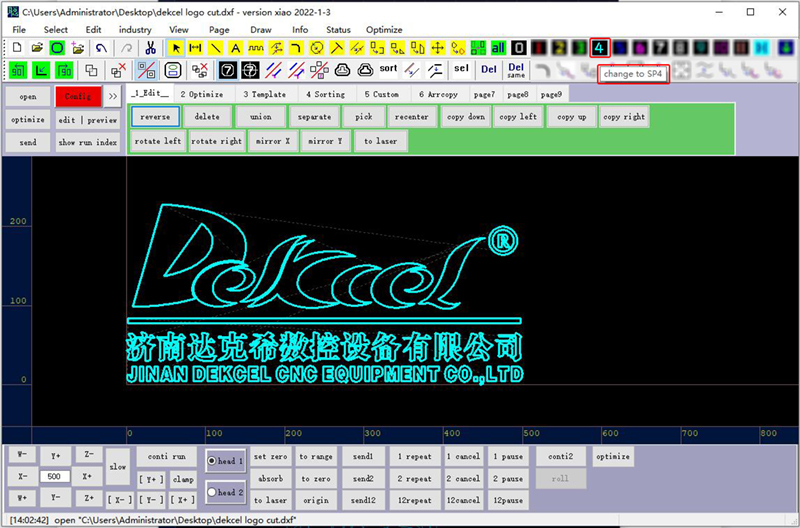The image size is (800, 528).
Task: Click the 'reverse' button
Action: (155, 117)
